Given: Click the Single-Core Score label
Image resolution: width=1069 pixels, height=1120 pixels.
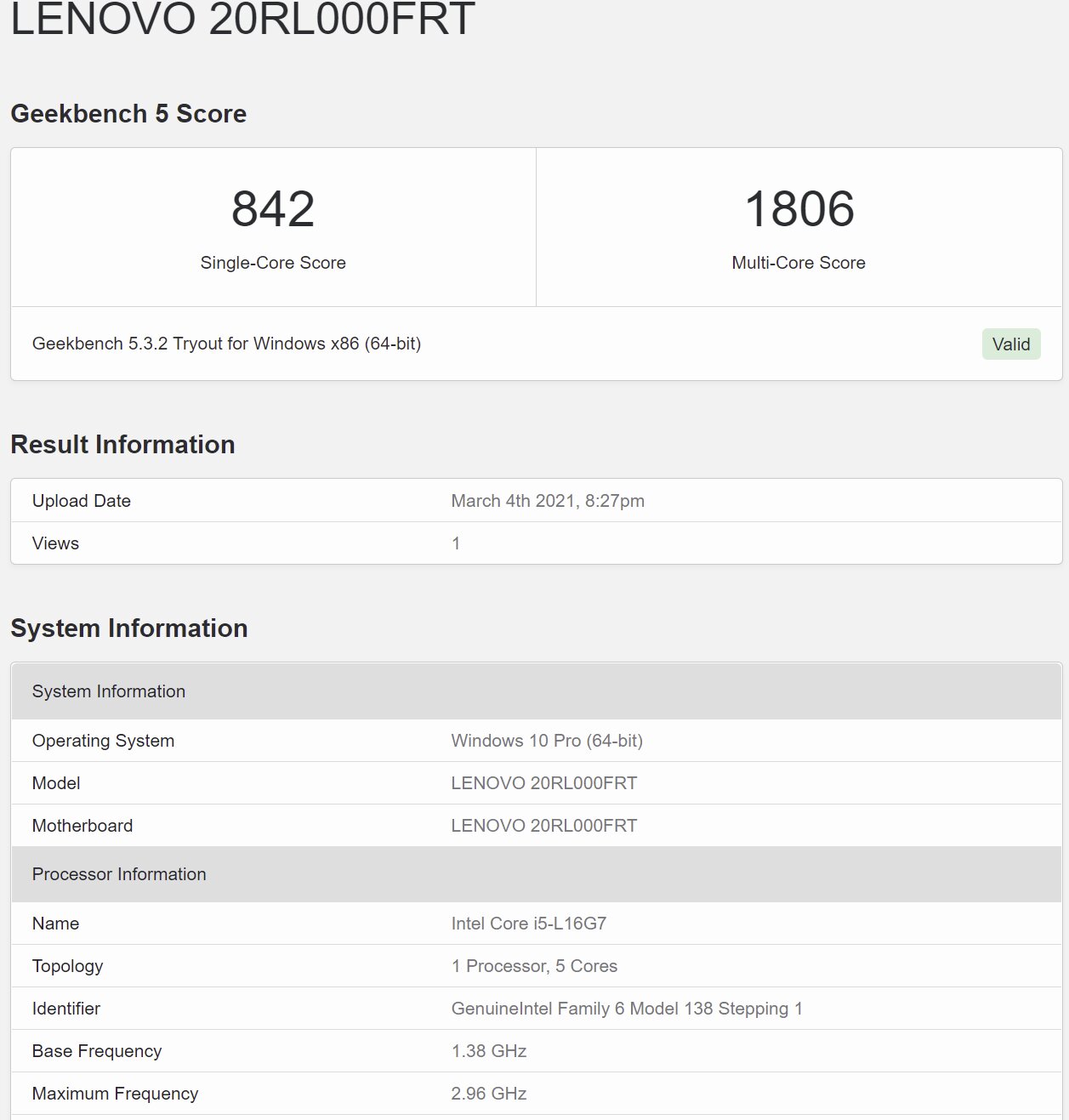Looking at the screenshot, I should (273, 263).
